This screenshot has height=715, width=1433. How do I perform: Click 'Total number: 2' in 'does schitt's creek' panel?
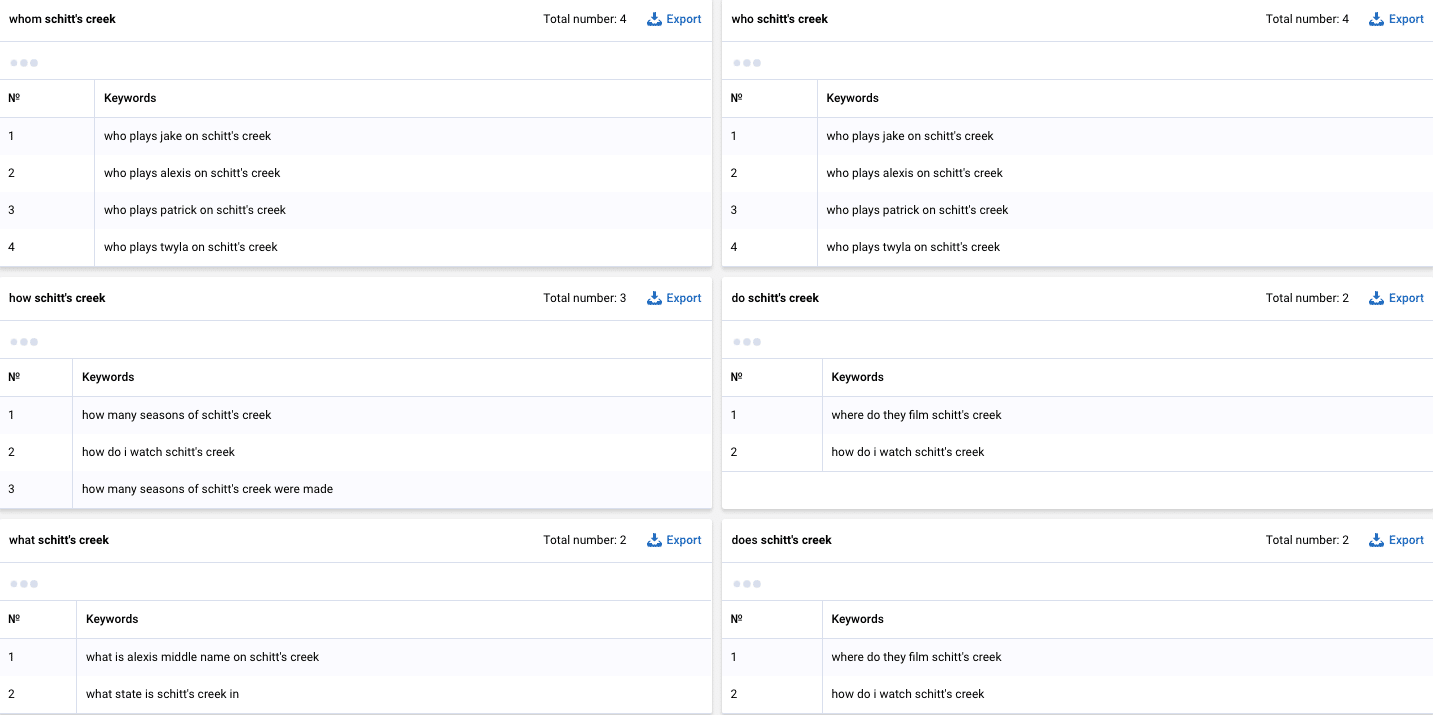click(x=1307, y=540)
